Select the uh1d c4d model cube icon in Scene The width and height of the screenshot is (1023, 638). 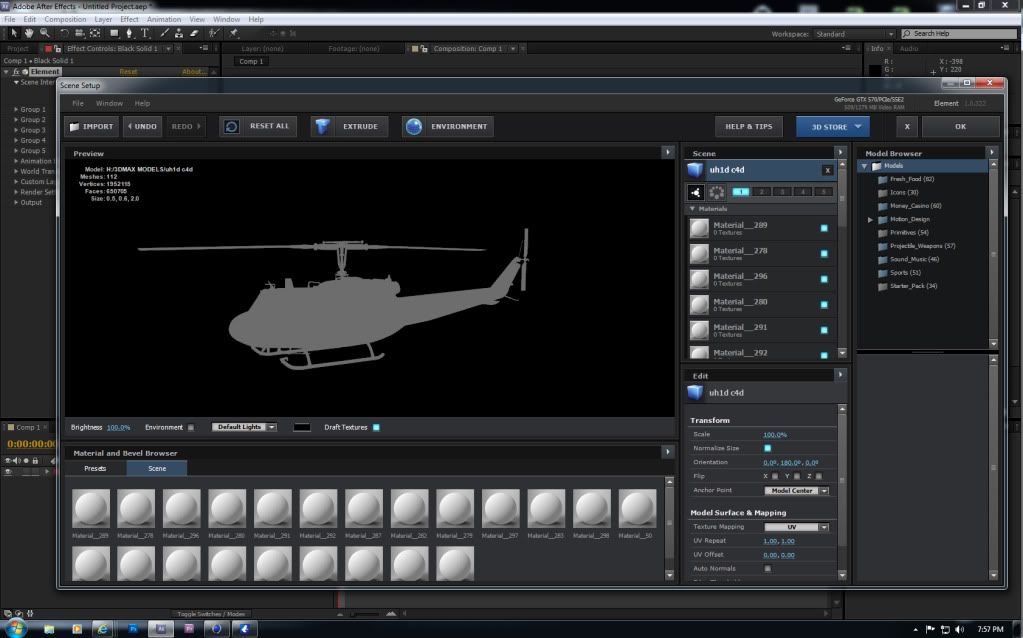click(696, 170)
